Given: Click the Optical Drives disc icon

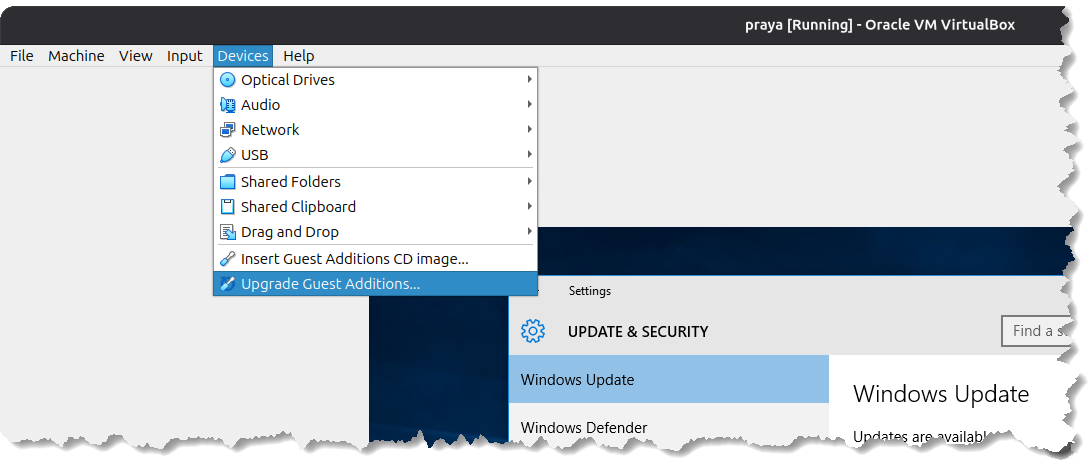Looking at the screenshot, I should [x=227, y=80].
